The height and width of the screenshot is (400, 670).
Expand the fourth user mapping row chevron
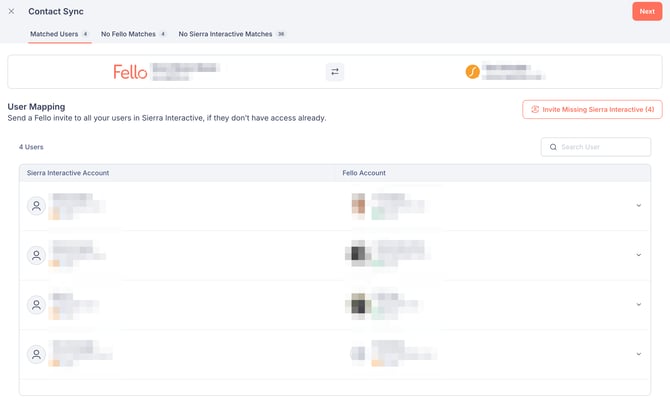[639, 354]
